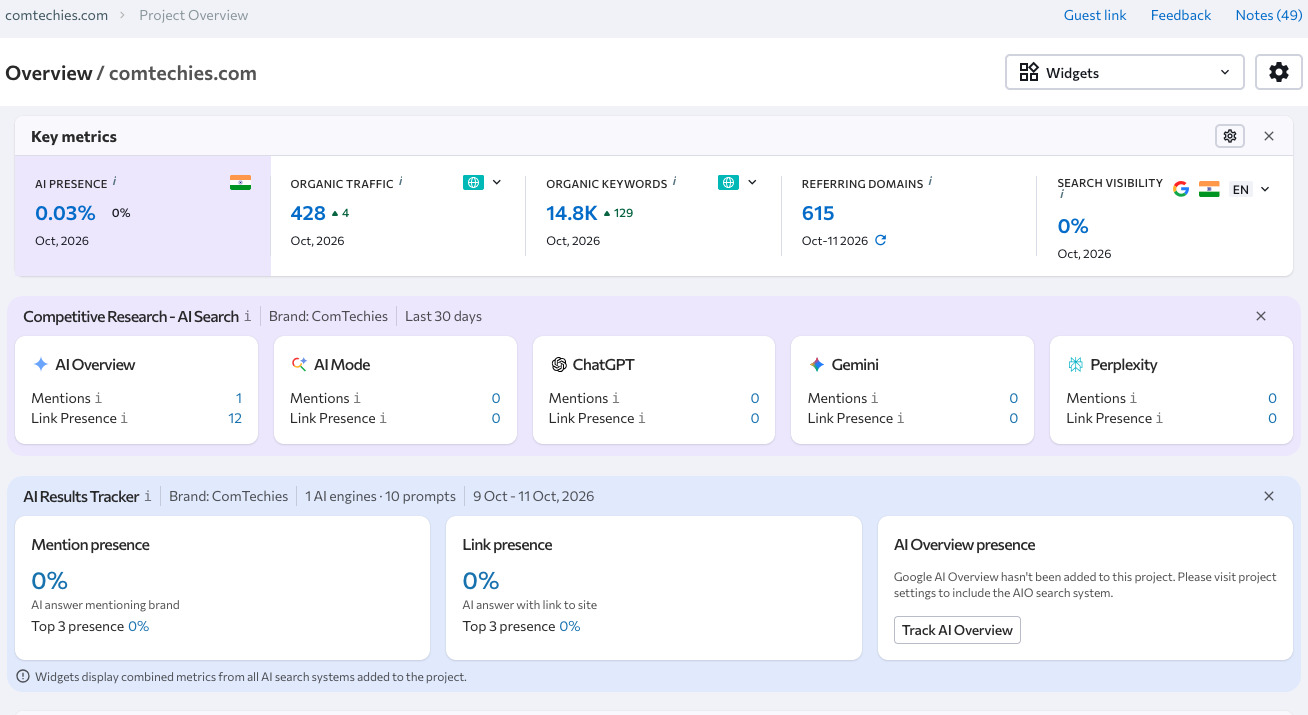The image size is (1308, 715).
Task: Open AI Overview Link Presence count 12
Action: tap(235, 418)
